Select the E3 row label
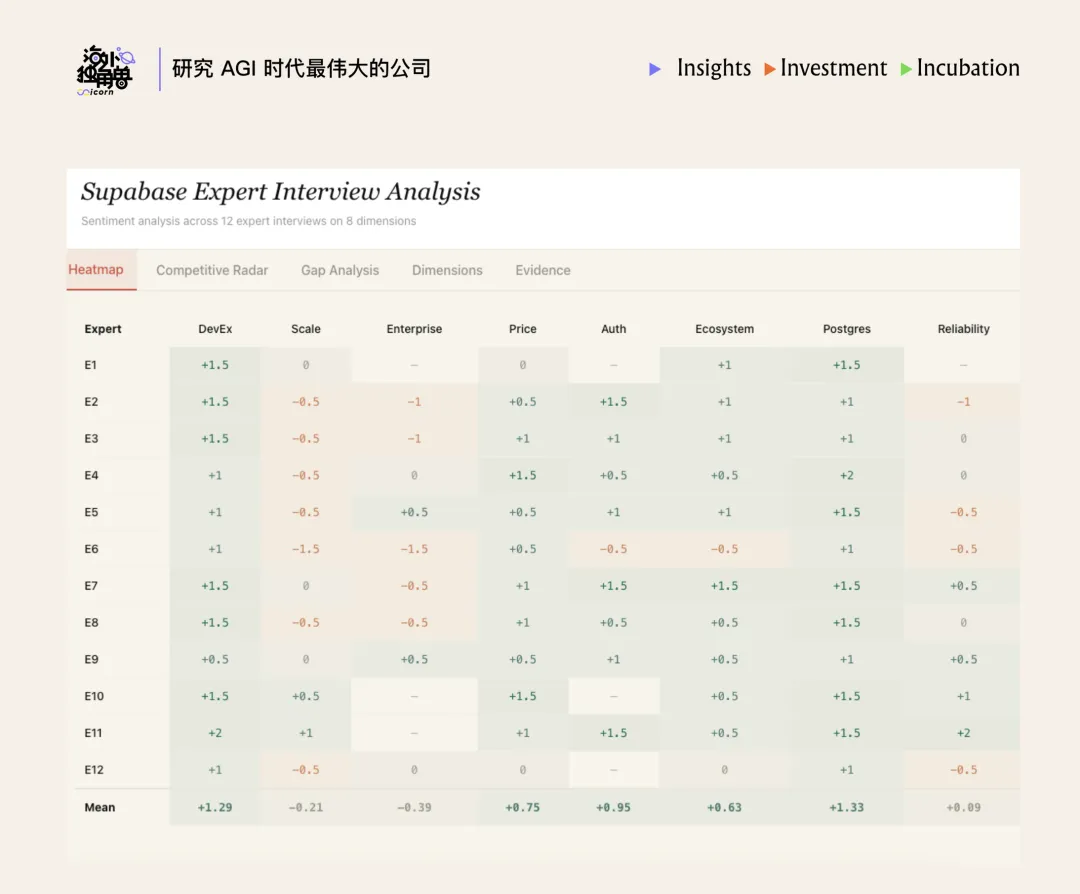1080x894 pixels. [x=91, y=439]
